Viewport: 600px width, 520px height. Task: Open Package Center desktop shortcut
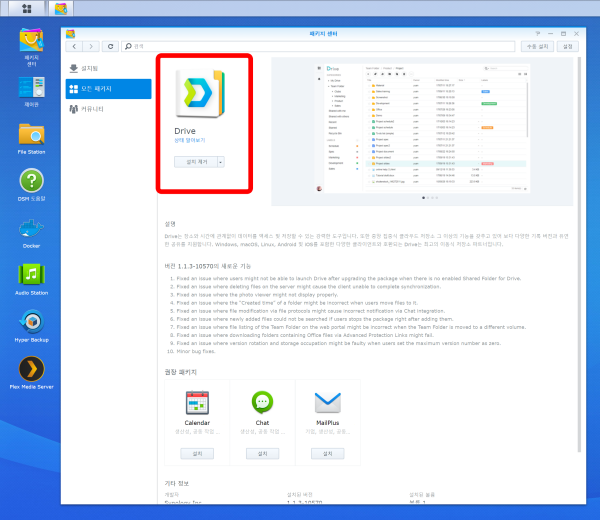pyautogui.click(x=31, y=47)
